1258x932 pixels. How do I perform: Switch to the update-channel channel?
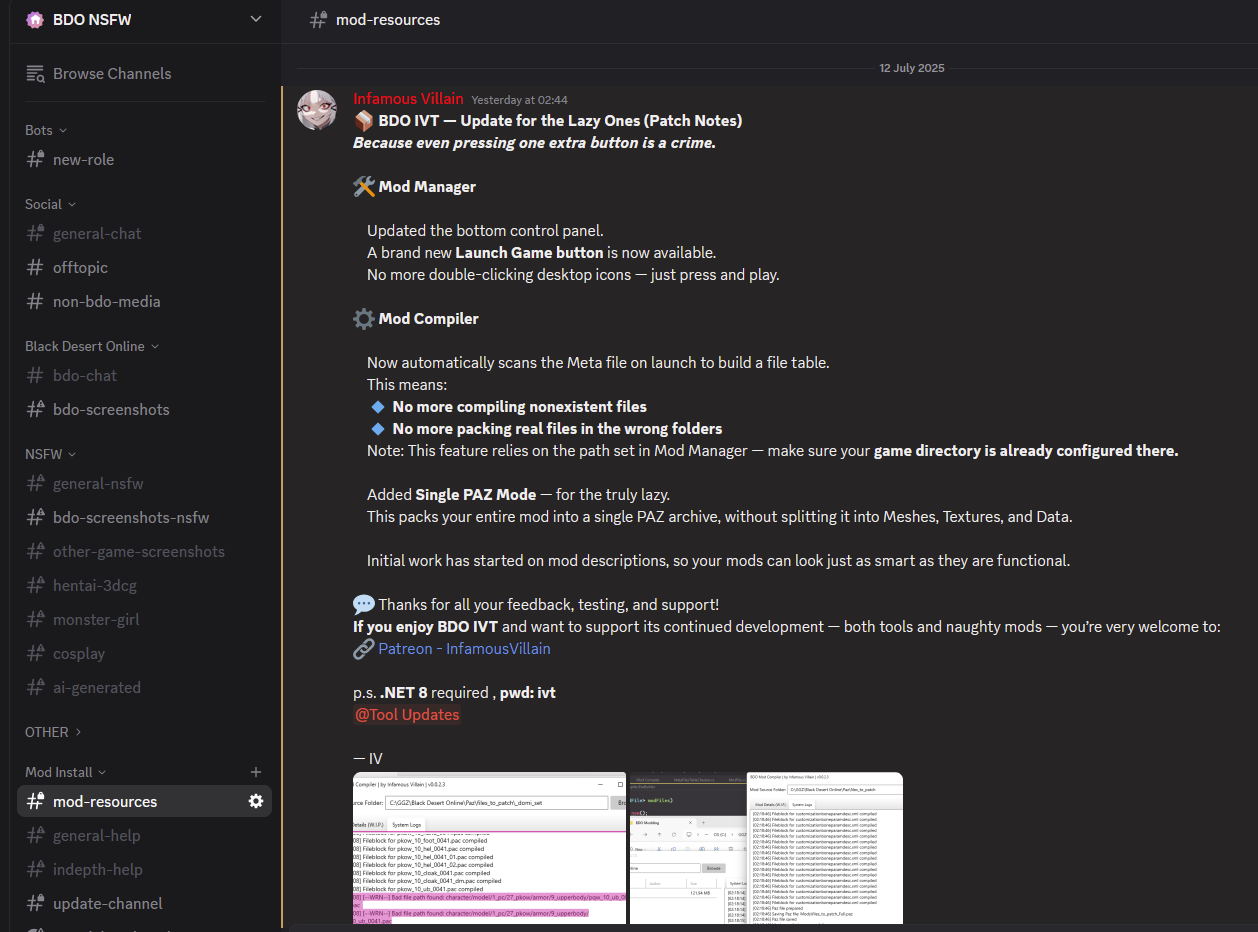[107, 904]
